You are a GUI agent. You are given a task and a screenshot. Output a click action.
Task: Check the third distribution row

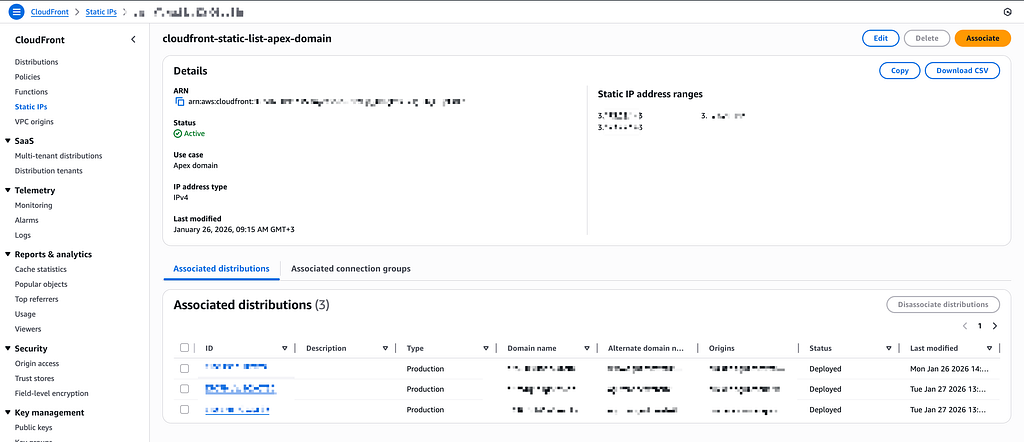pos(184,409)
